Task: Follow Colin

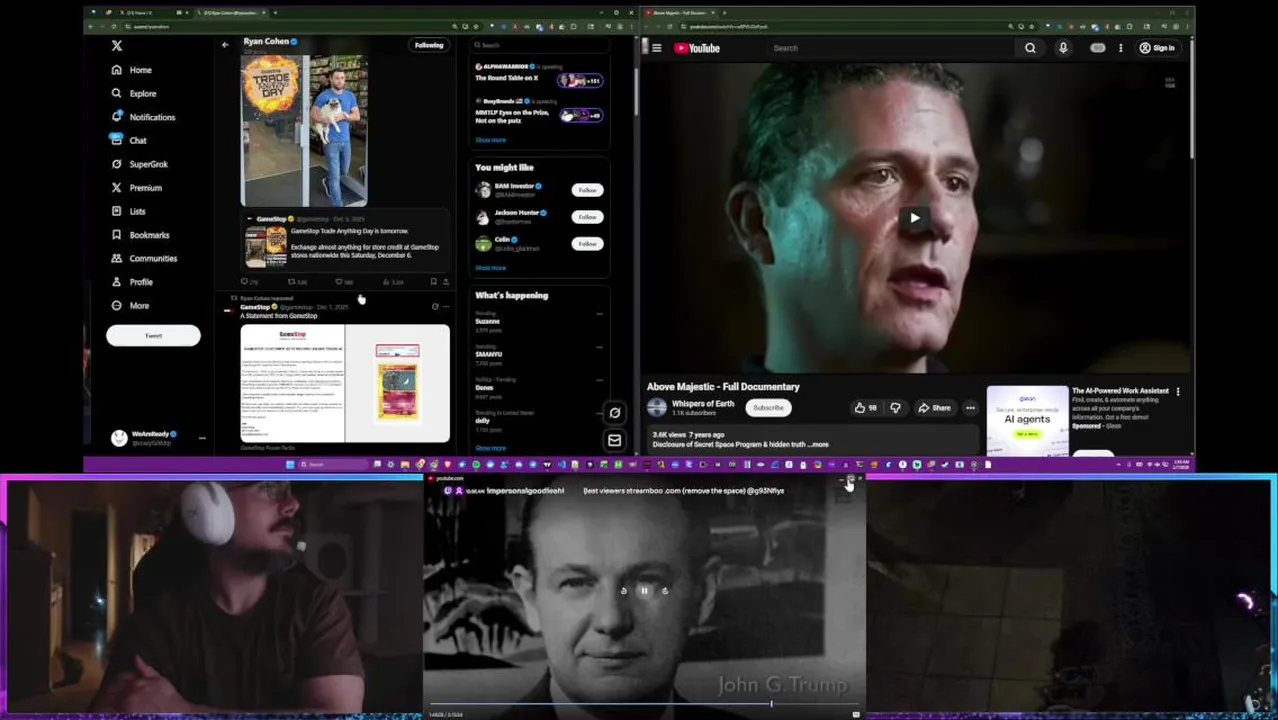Action: (x=587, y=243)
